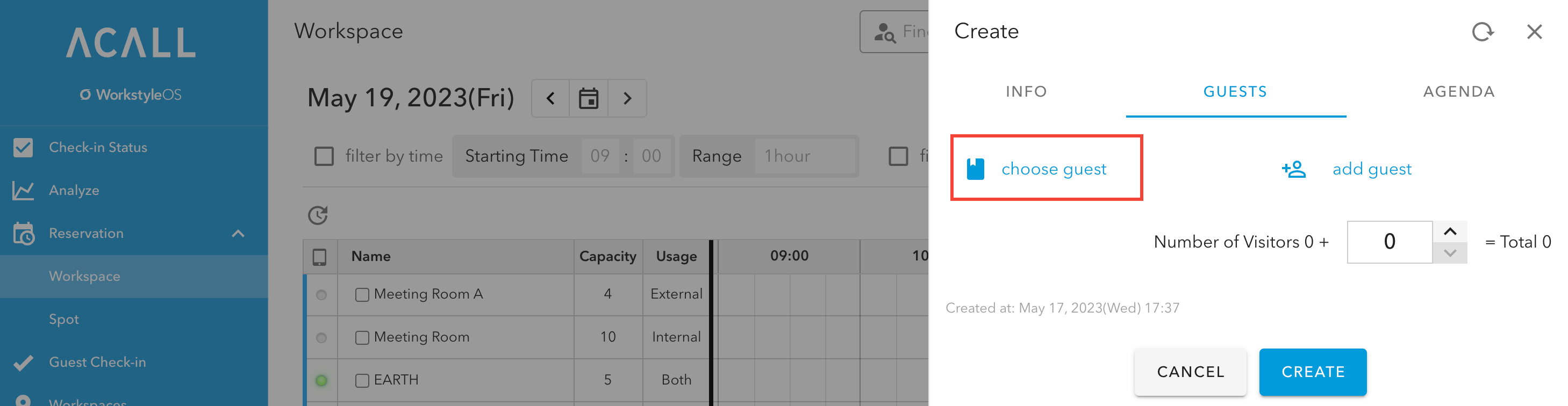Check the Meeting Room A checkbox

click(362, 295)
